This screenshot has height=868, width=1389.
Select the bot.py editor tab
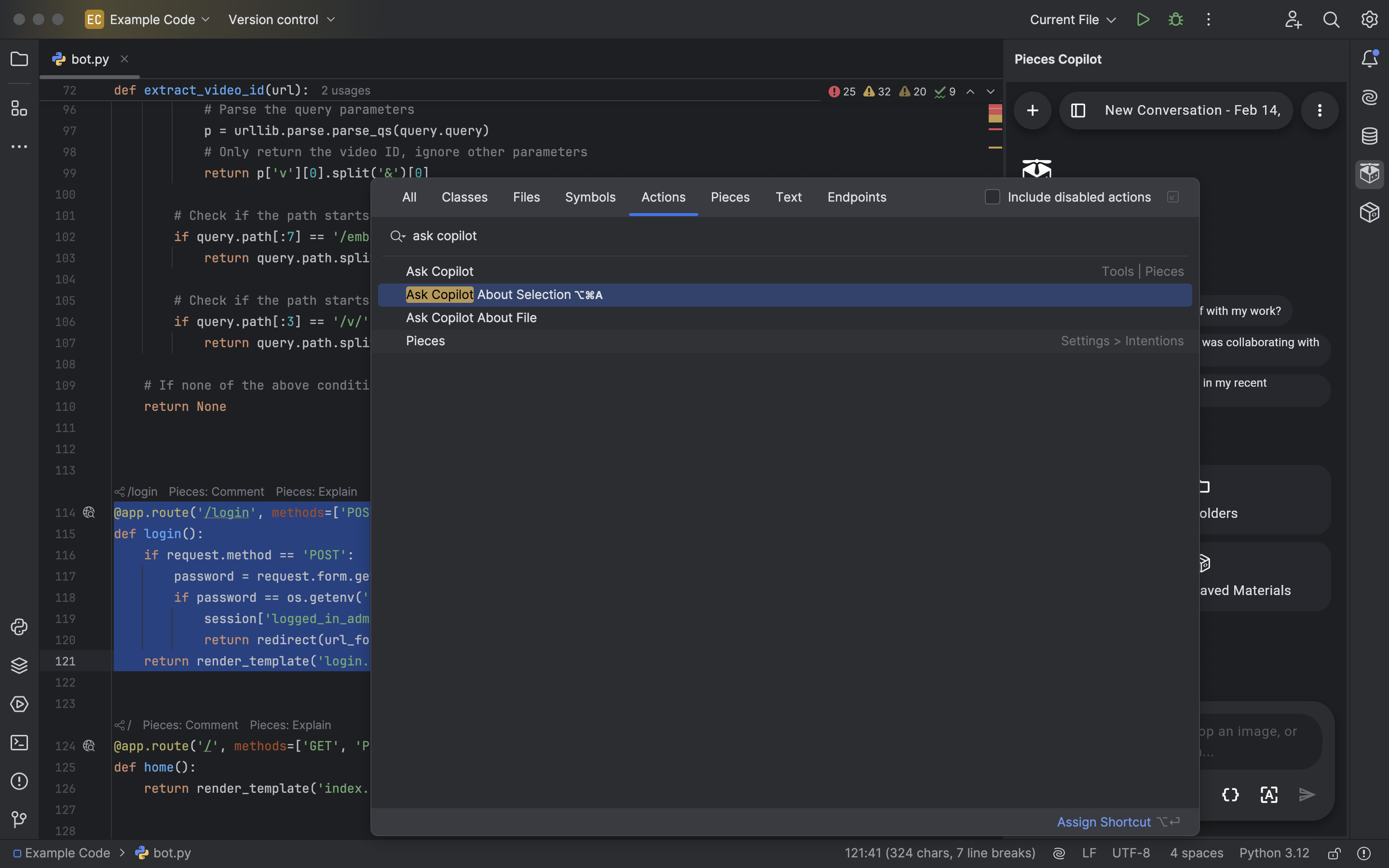coord(89,59)
